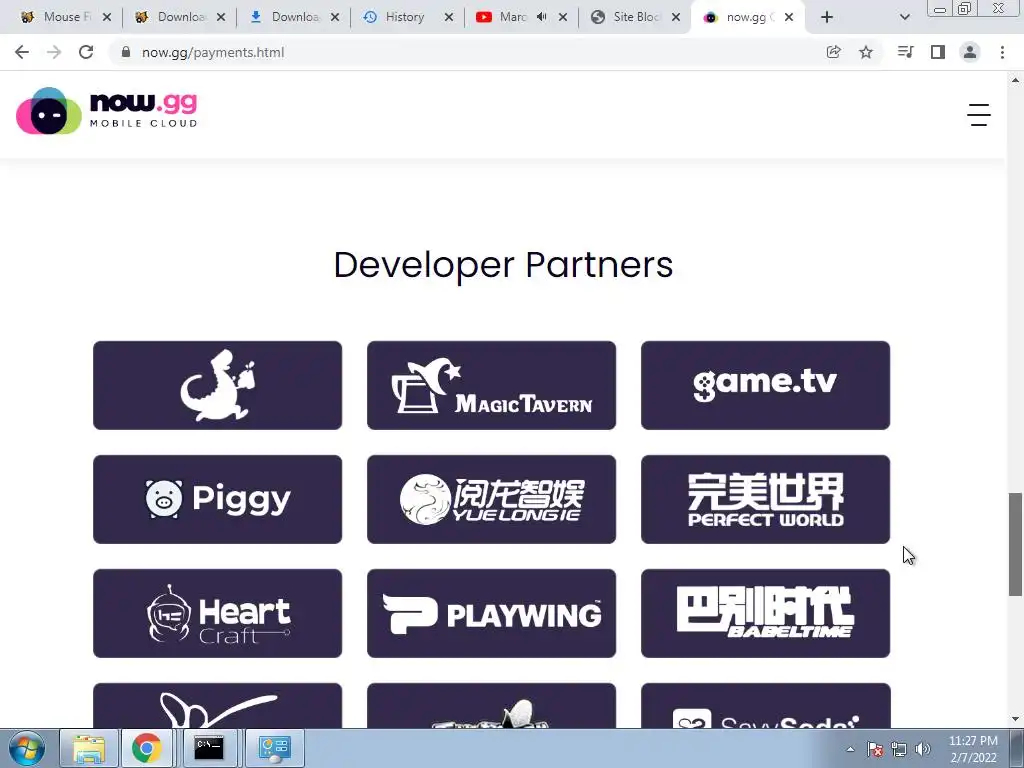The height and width of the screenshot is (768, 1024).
Task: Open the Command Prompt taskbar icon
Action: pos(209,748)
